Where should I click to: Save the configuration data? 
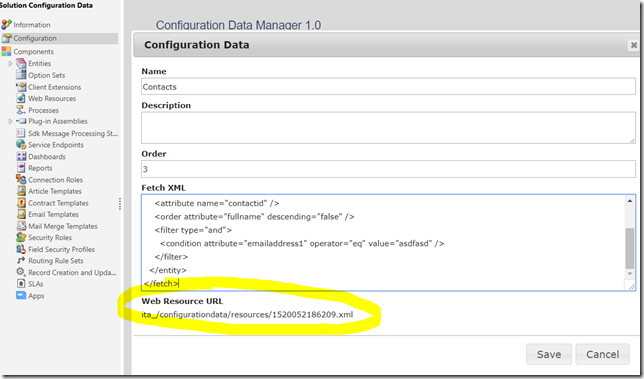(x=549, y=354)
